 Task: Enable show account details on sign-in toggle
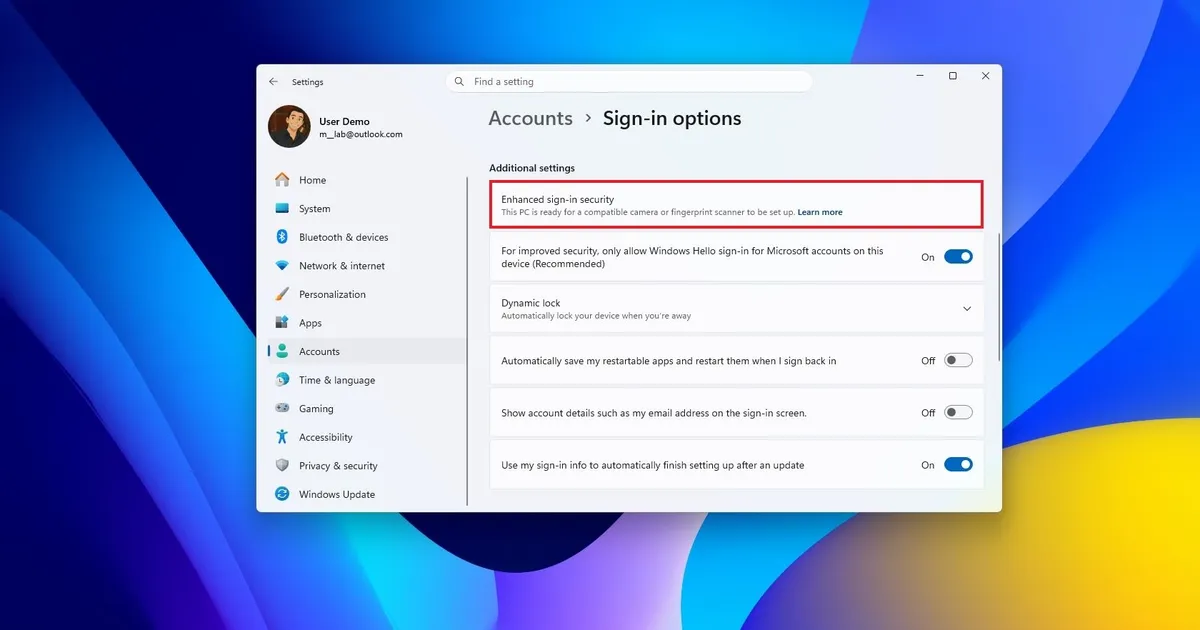958,412
